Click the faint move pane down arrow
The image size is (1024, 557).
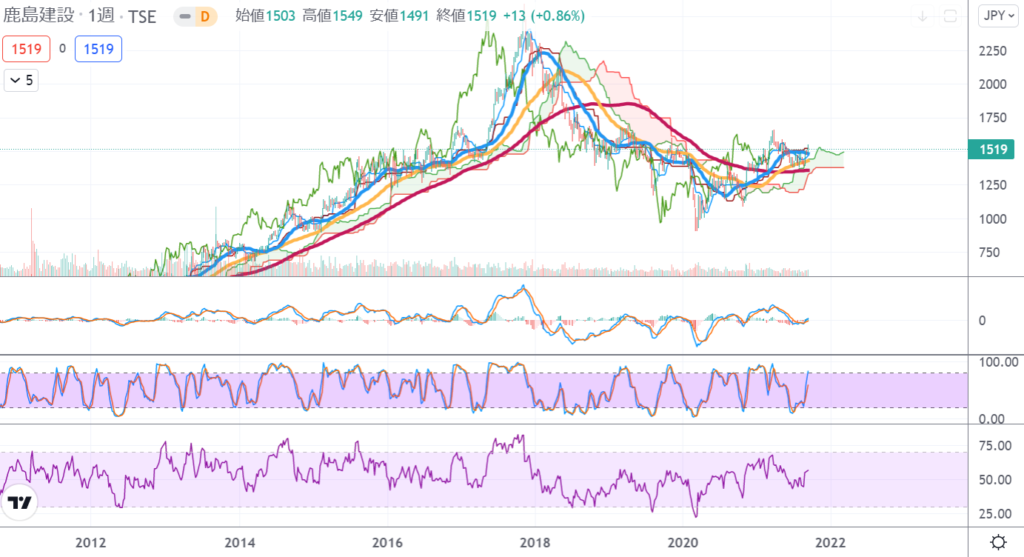point(922,16)
